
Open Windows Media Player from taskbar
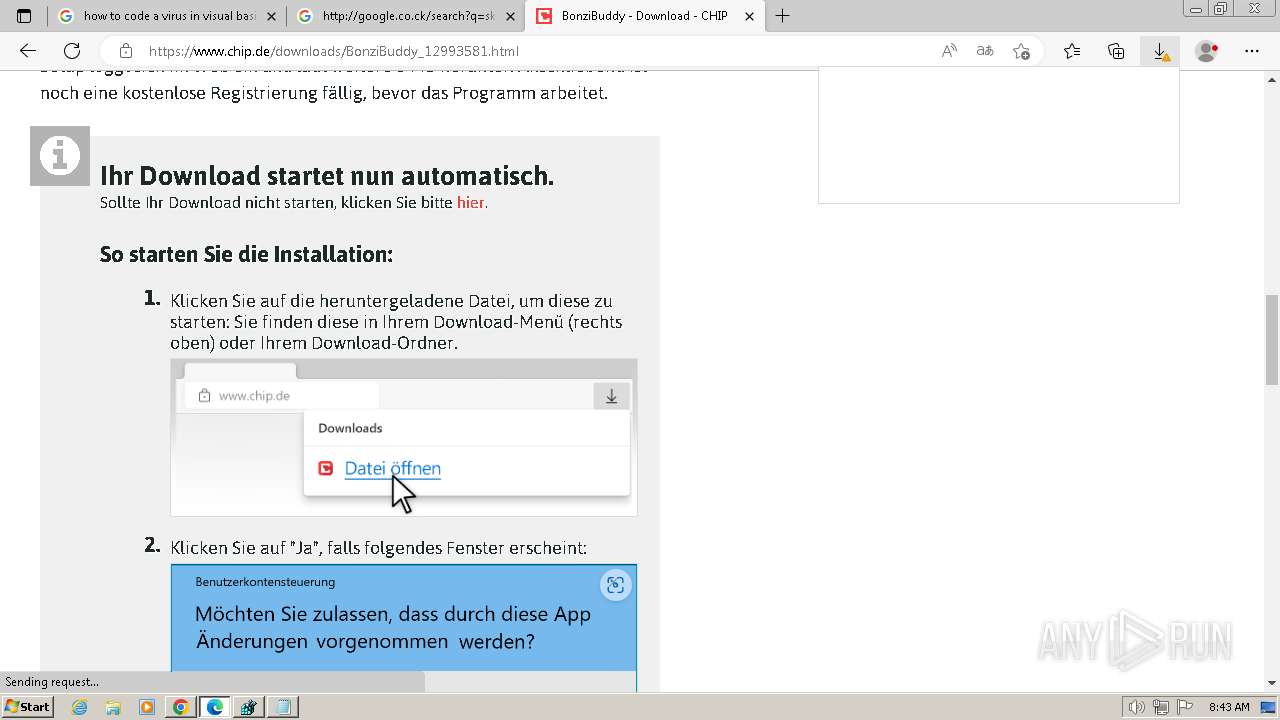pos(147,707)
